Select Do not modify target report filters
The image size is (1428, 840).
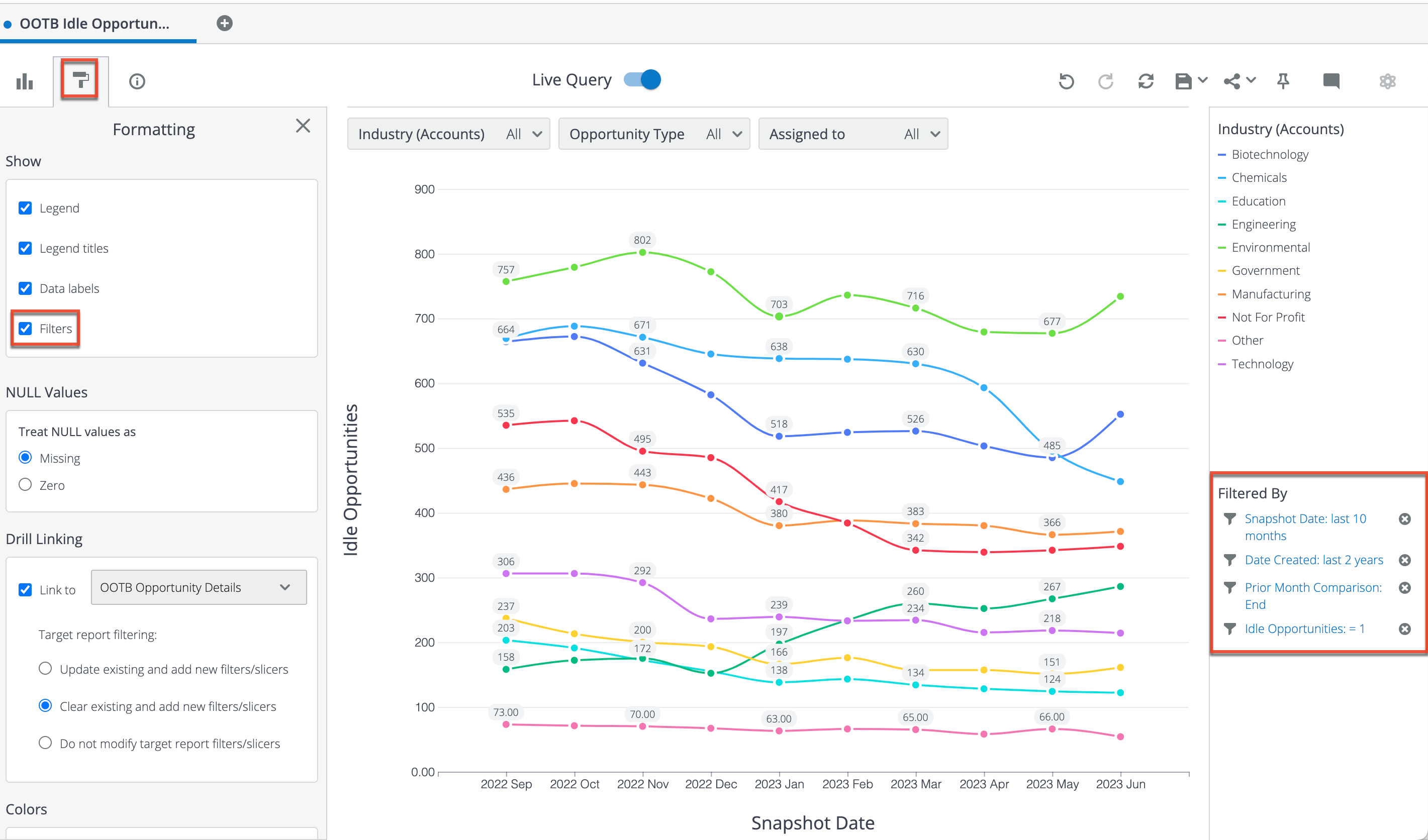click(x=45, y=743)
